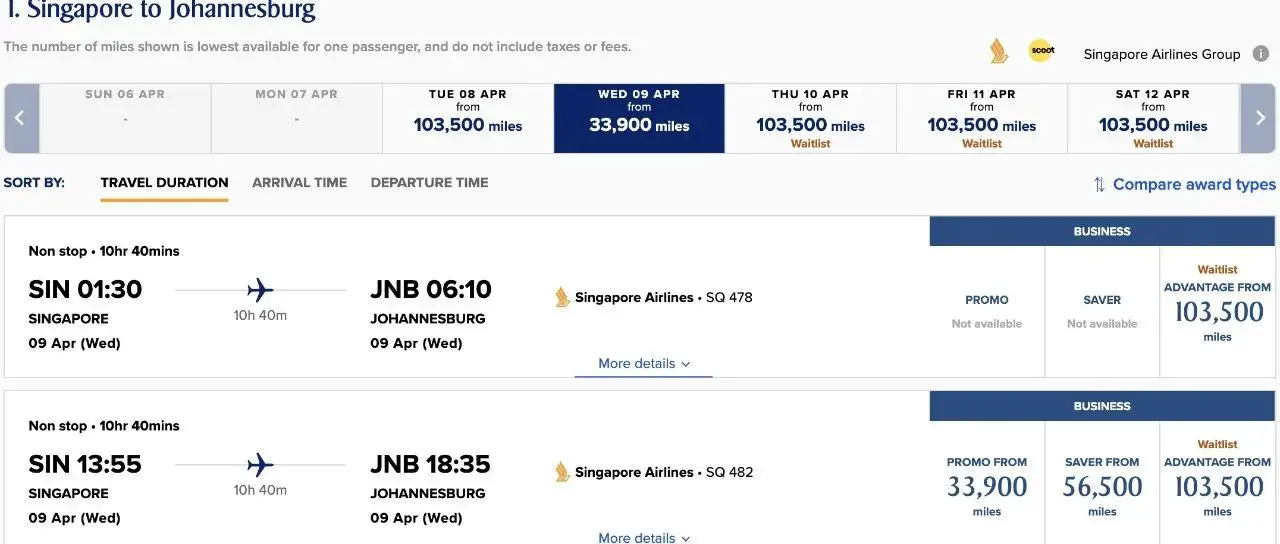
Task: Expand More details for flight SQ 478
Action: click(644, 364)
